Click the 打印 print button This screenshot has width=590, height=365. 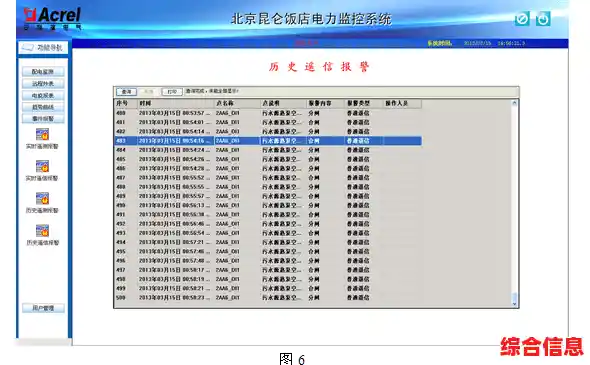coord(172,92)
